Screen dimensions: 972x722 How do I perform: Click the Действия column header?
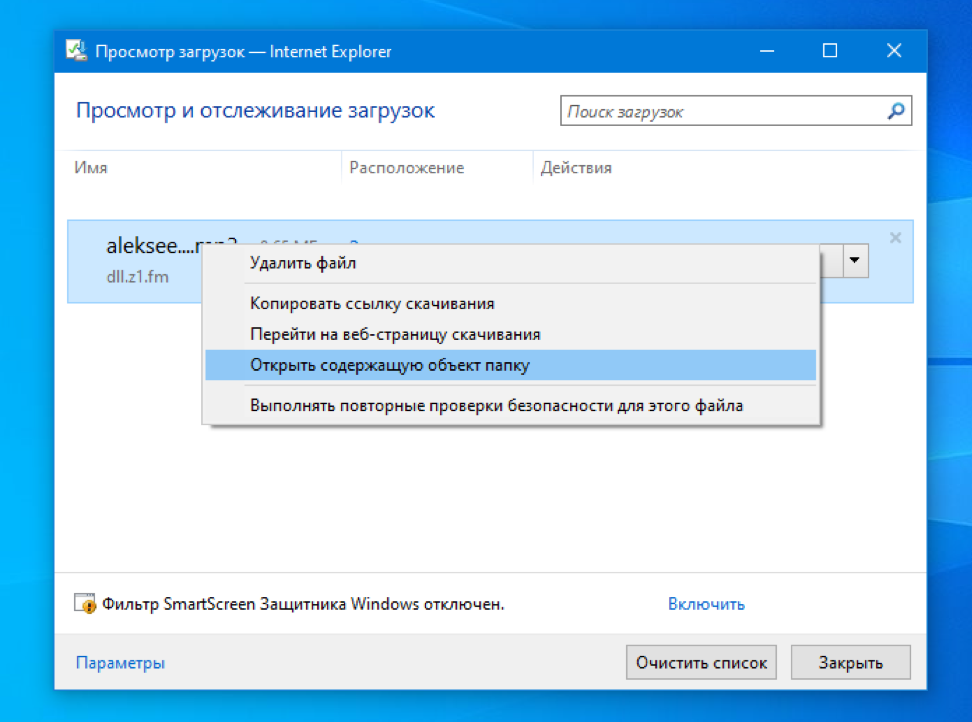[x=576, y=168]
